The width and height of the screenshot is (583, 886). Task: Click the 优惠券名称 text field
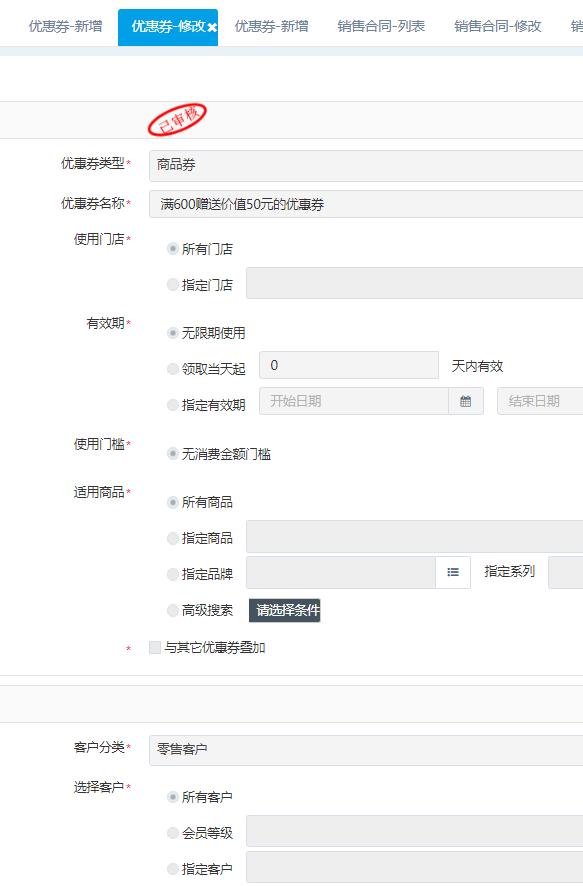pos(366,204)
